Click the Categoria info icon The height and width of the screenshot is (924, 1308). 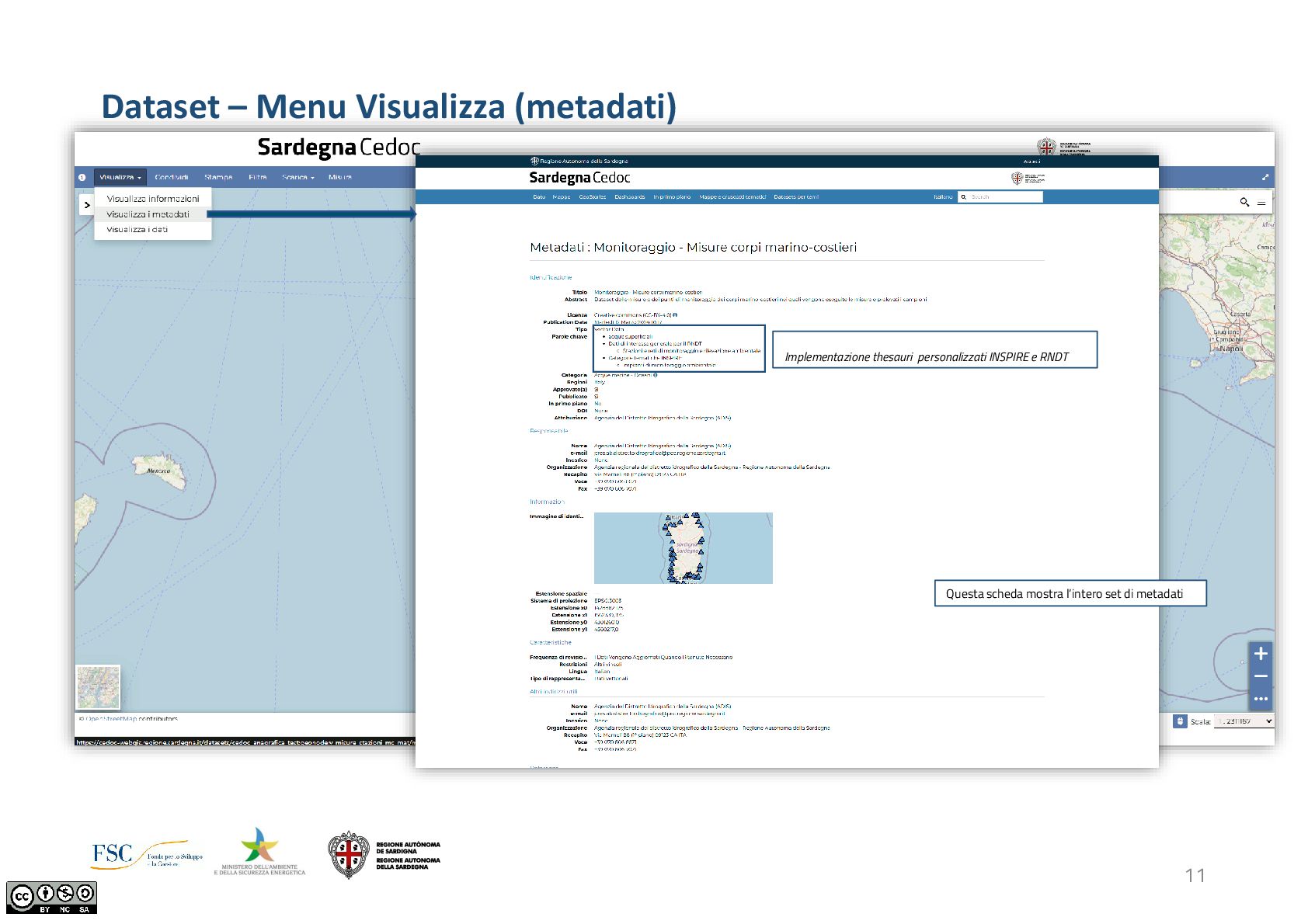pos(656,375)
